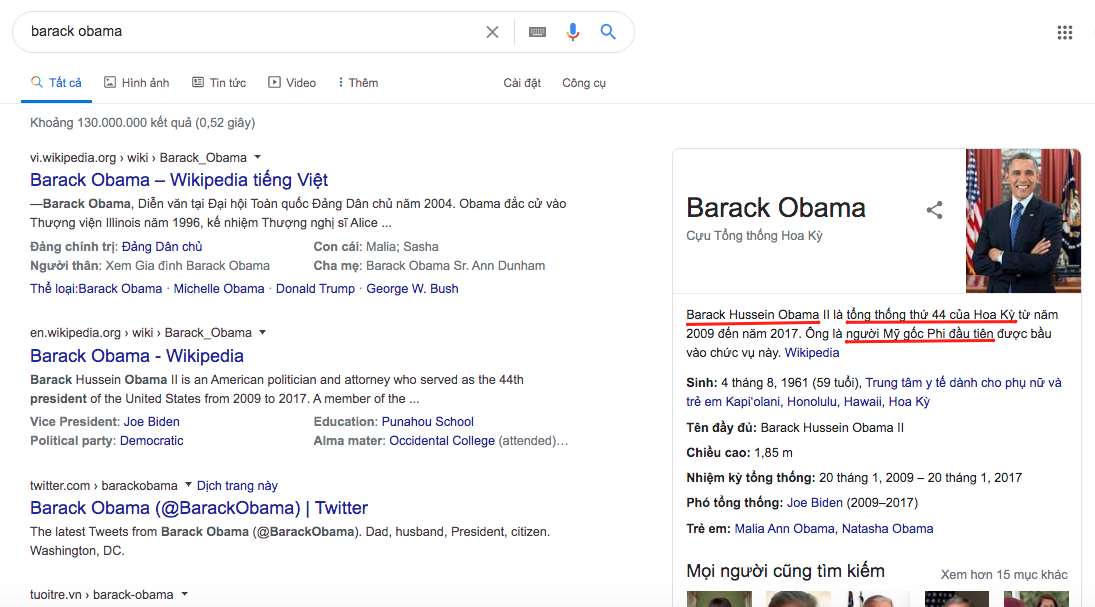Expand the en.wikipedia.org result dropdown arrow

263,332
